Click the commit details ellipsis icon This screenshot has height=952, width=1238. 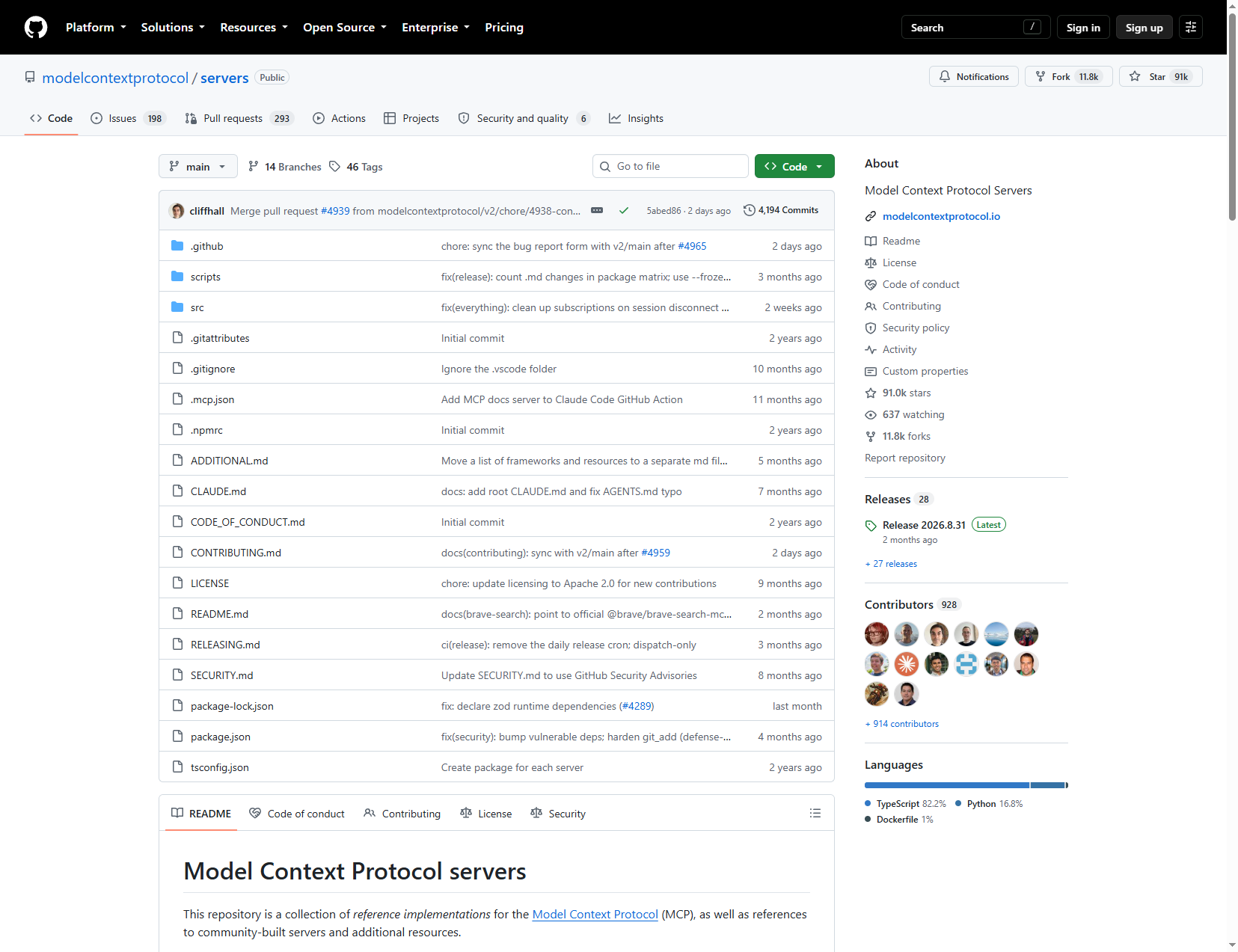point(597,210)
